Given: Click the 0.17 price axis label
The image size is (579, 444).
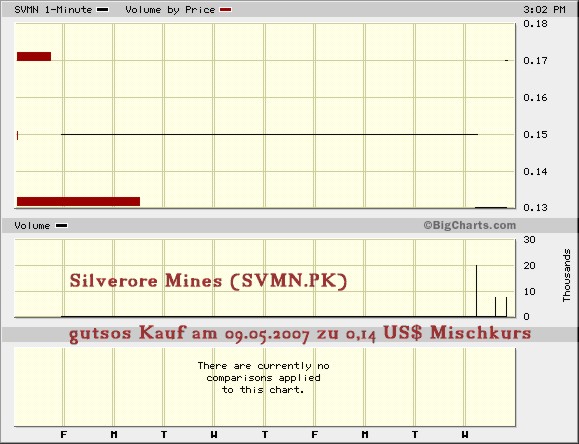Looking at the screenshot, I should tap(535, 60).
